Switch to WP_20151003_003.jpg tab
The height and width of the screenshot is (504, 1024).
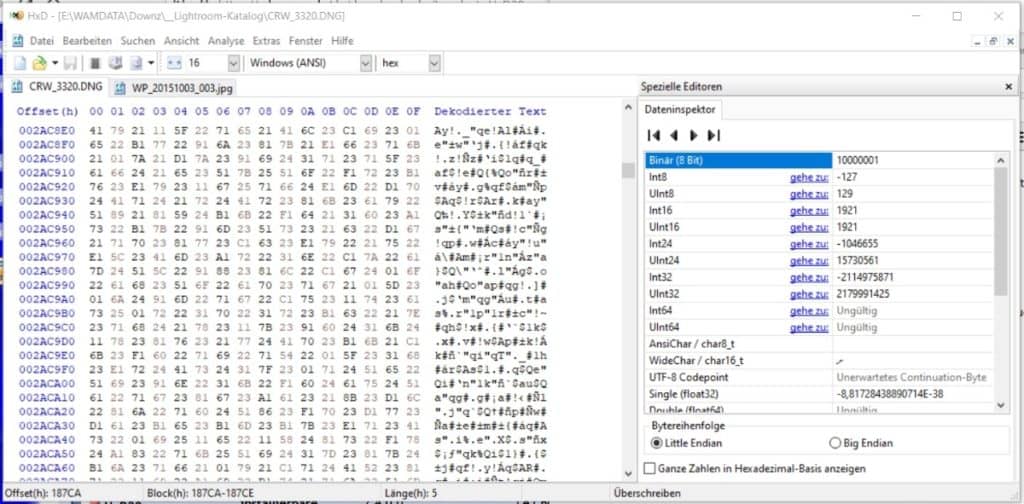point(172,87)
